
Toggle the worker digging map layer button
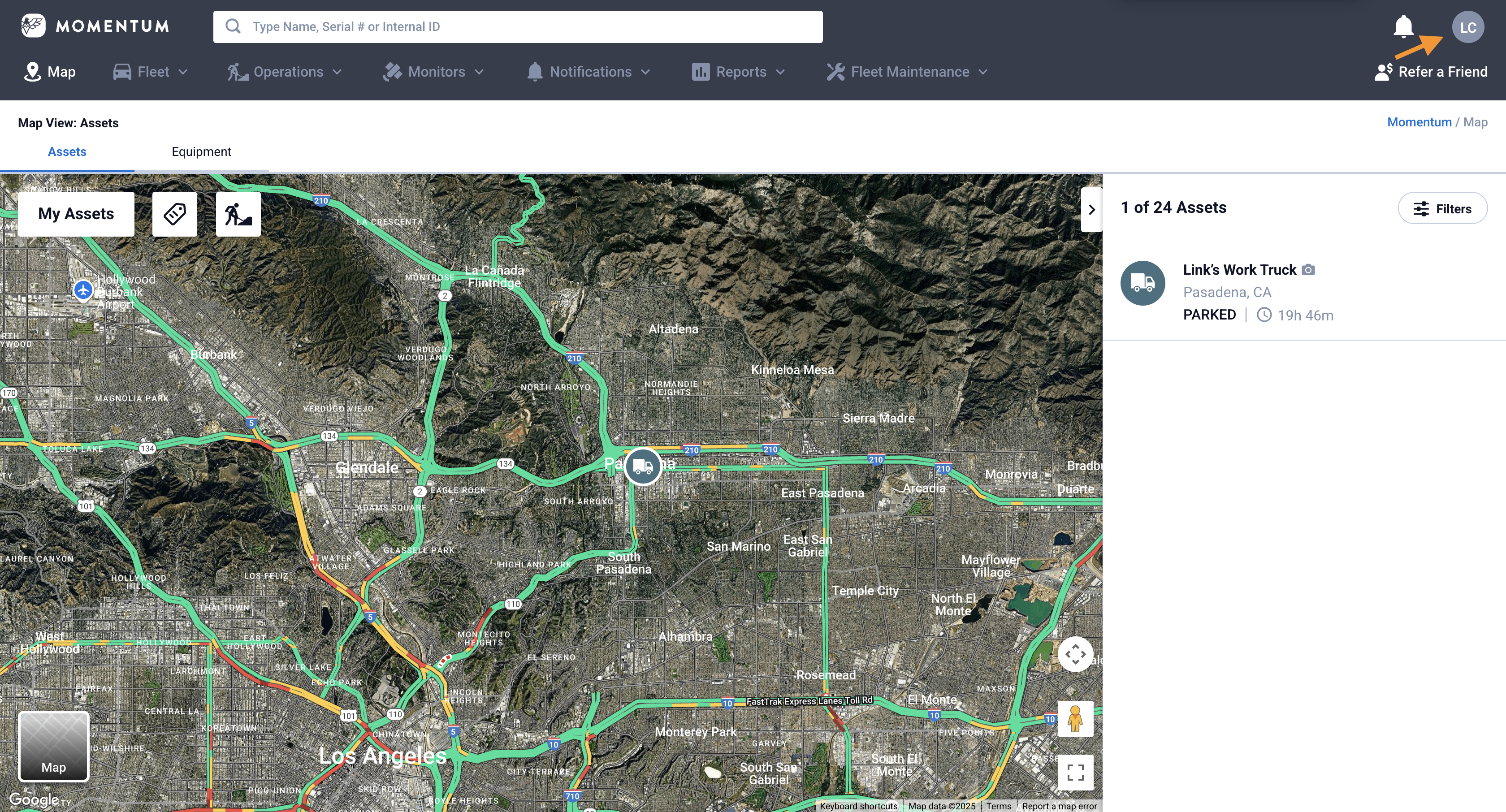tap(238, 214)
